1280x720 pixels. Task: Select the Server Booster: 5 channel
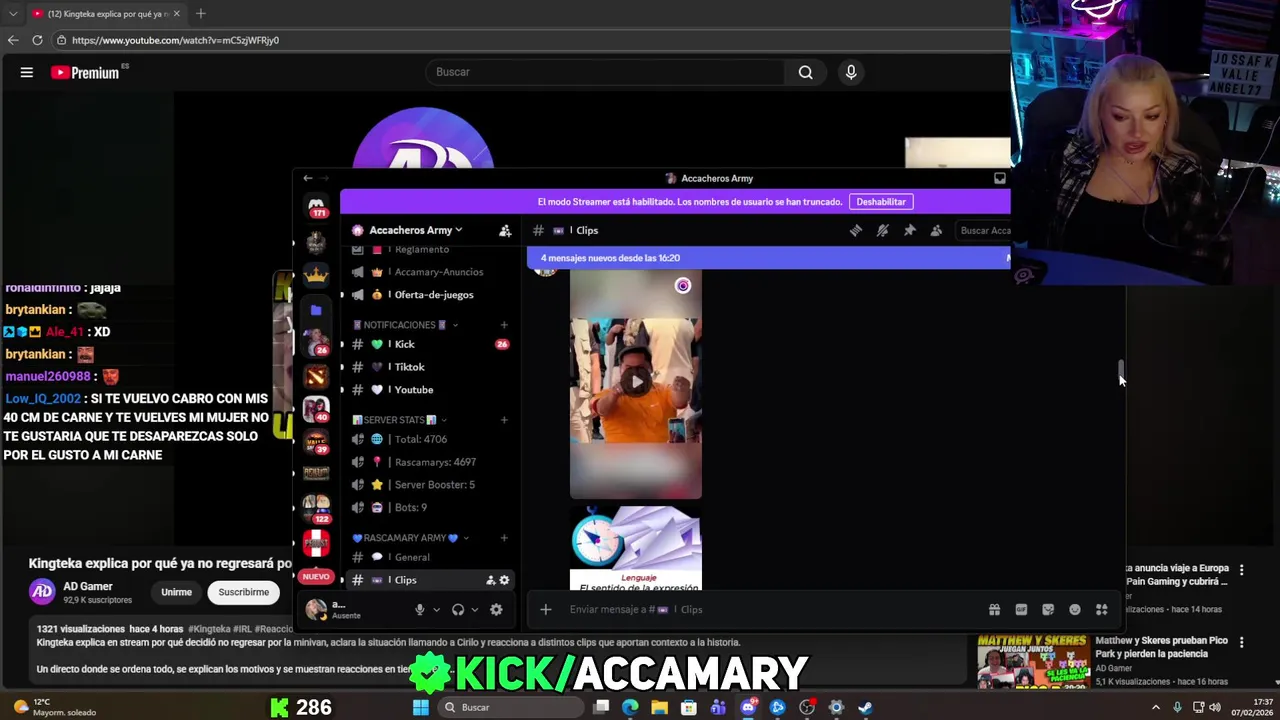coord(430,485)
